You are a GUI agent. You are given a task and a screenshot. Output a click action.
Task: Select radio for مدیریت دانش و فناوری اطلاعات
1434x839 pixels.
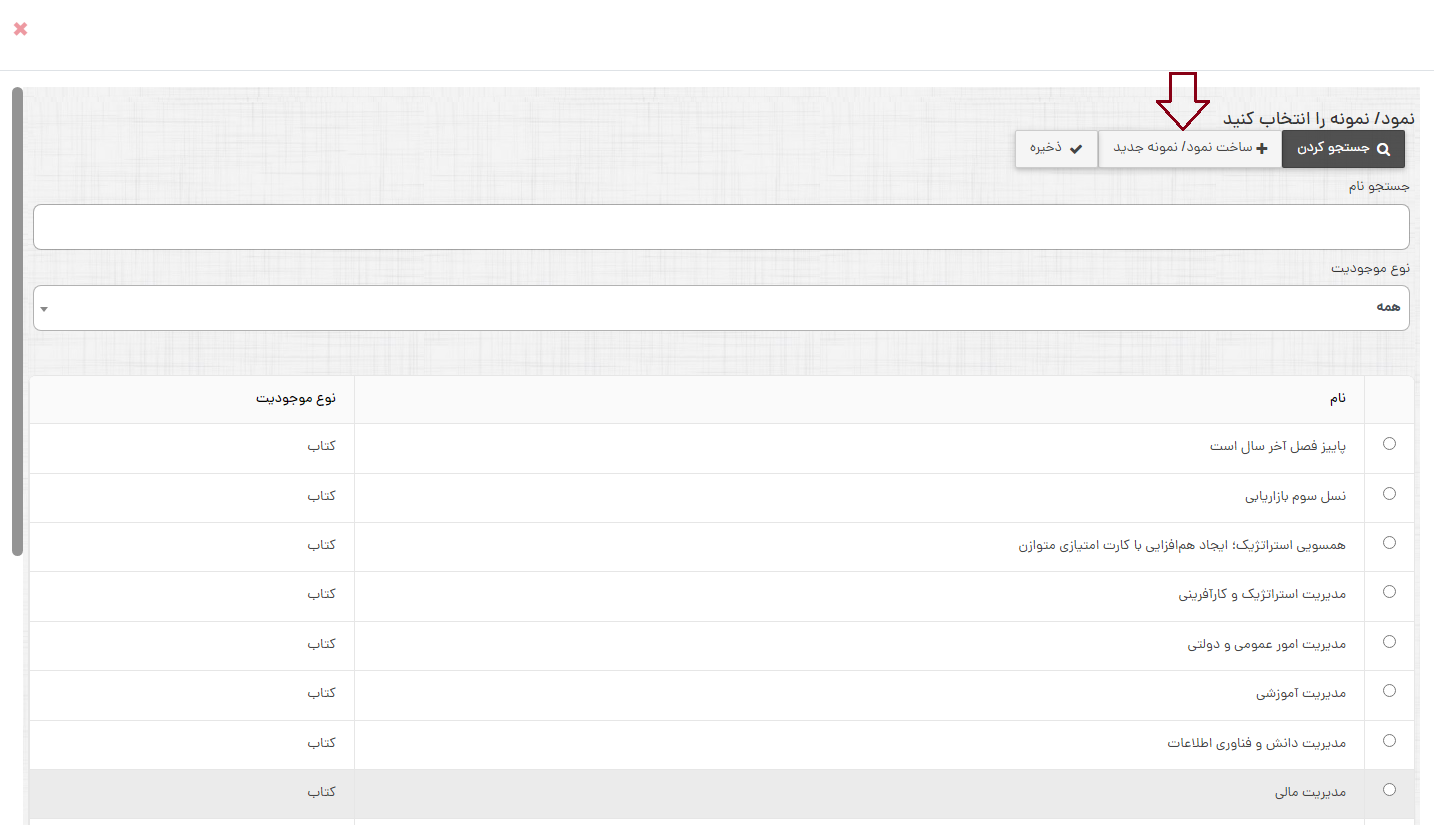click(1389, 741)
